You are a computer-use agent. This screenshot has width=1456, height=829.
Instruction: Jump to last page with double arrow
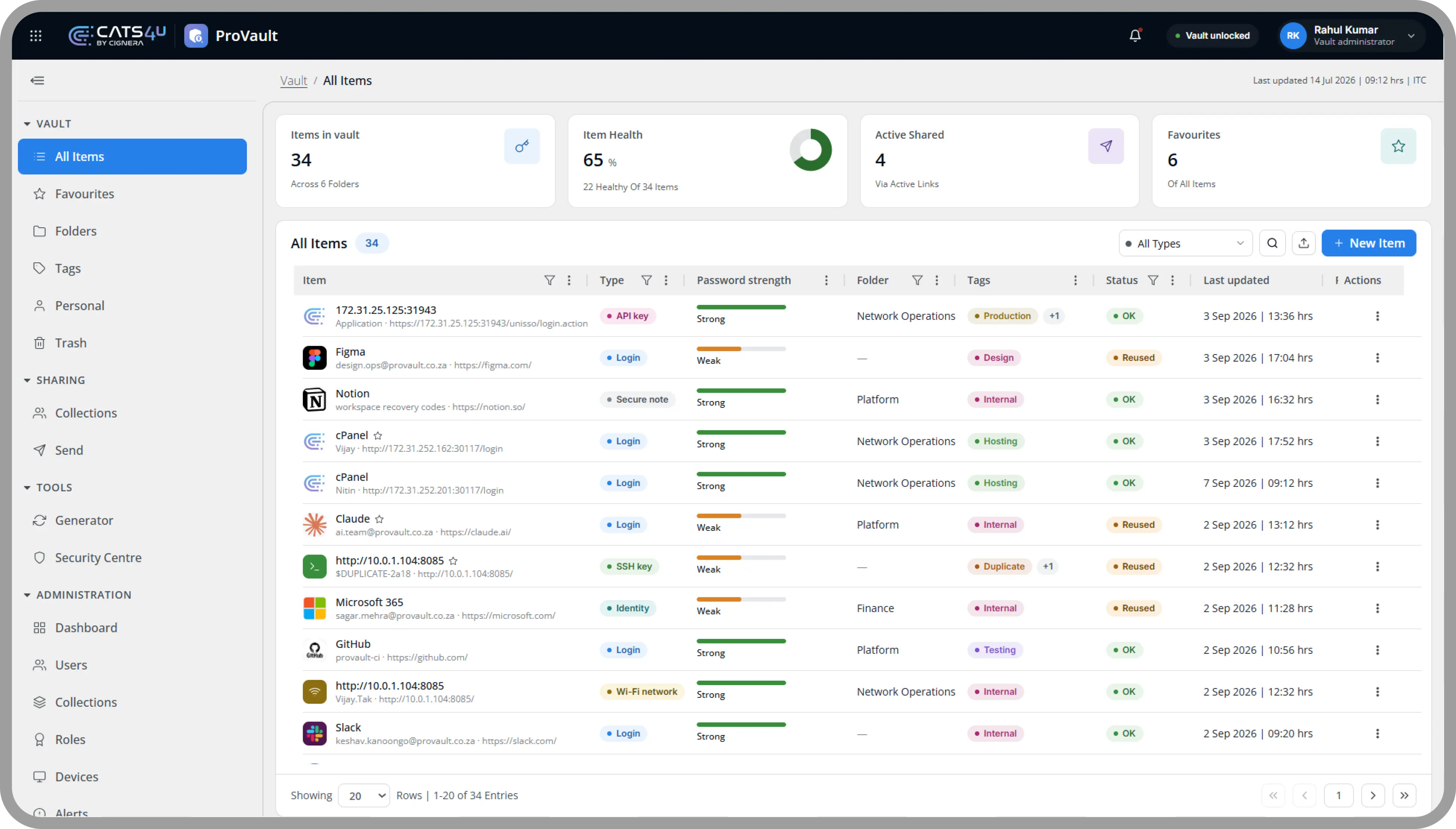coord(1404,795)
